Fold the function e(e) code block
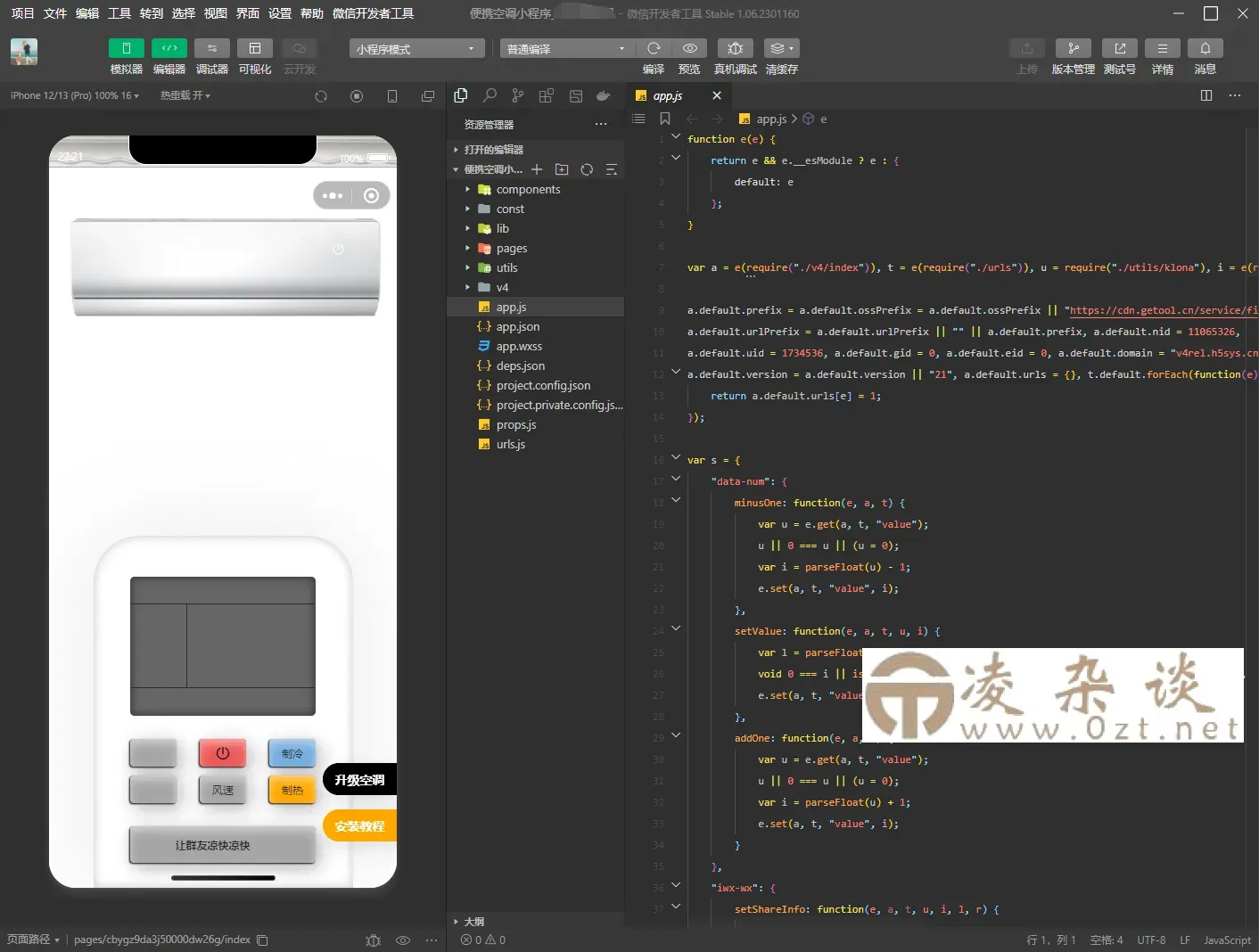 676,136
